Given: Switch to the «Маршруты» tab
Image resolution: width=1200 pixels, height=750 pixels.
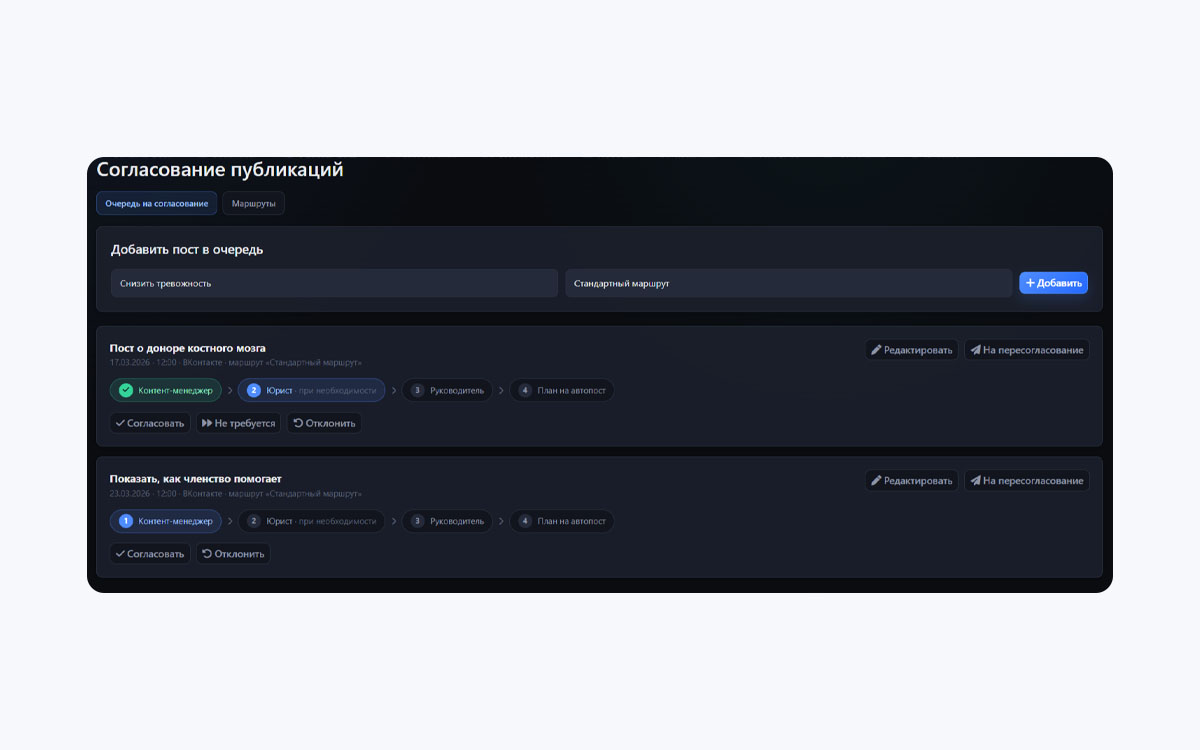Looking at the screenshot, I should click(x=253, y=203).
